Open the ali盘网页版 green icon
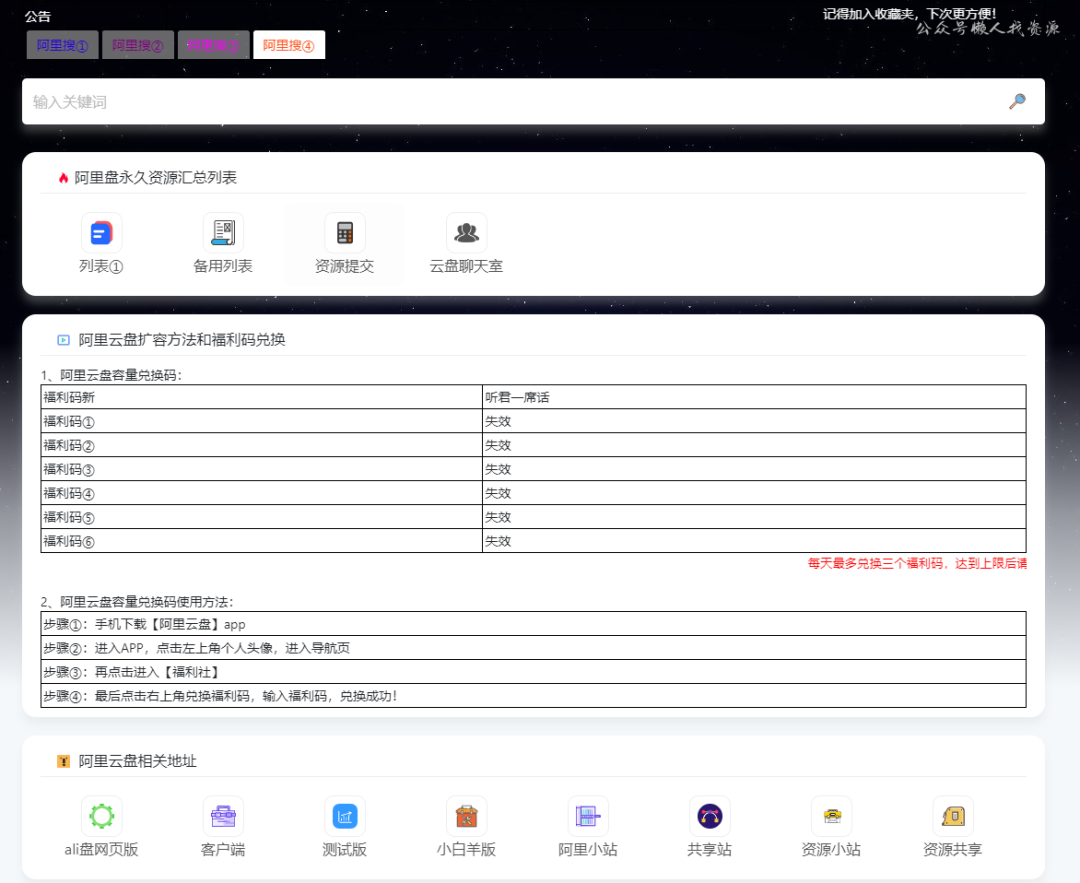The width and height of the screenshot is (1080, 883). 101,816
